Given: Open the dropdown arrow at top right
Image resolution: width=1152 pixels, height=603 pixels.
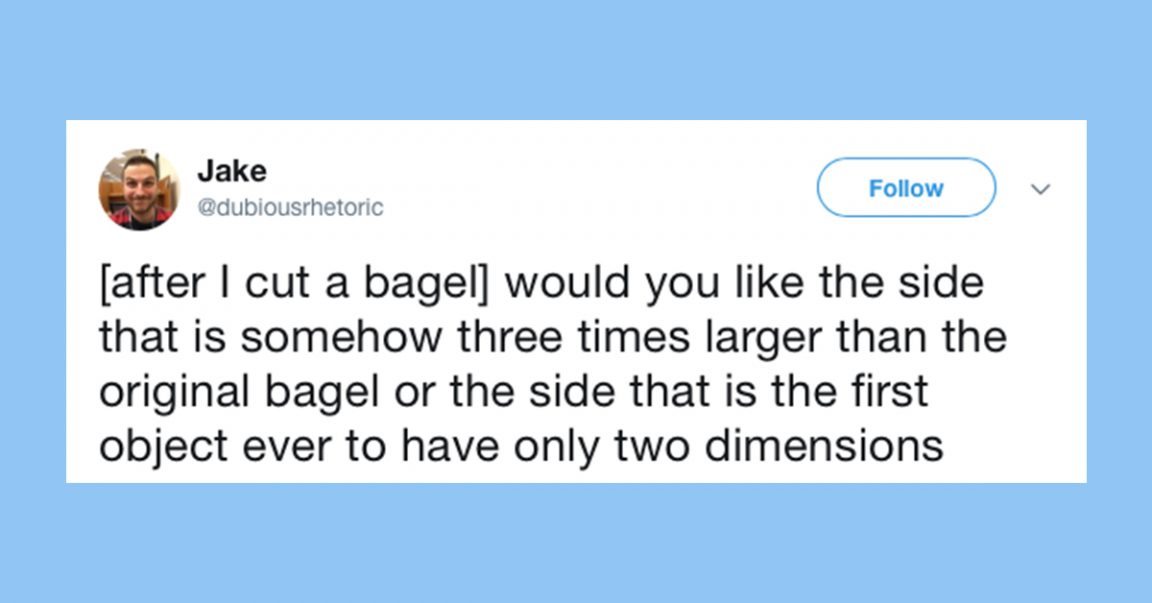Looking at the screenshot, I should [x=1041, y=188].
